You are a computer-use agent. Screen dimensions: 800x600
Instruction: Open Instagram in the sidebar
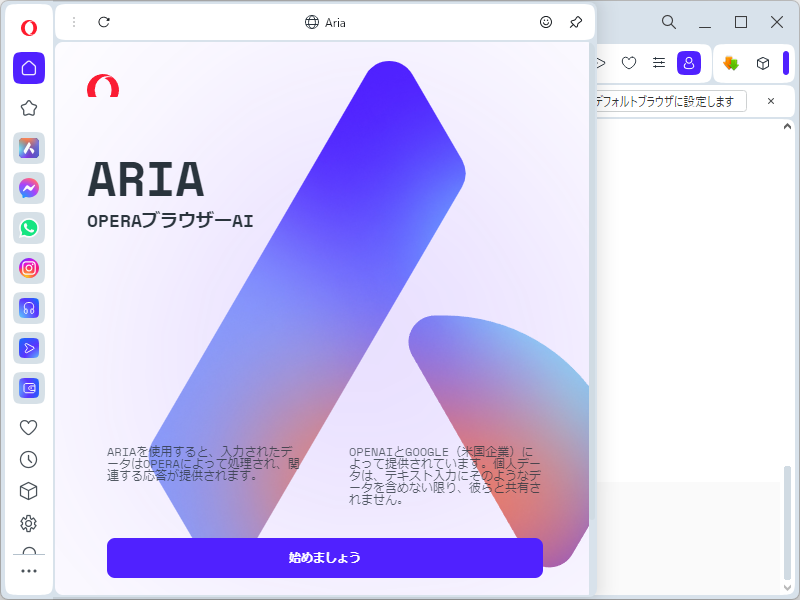tap(28, 269)
